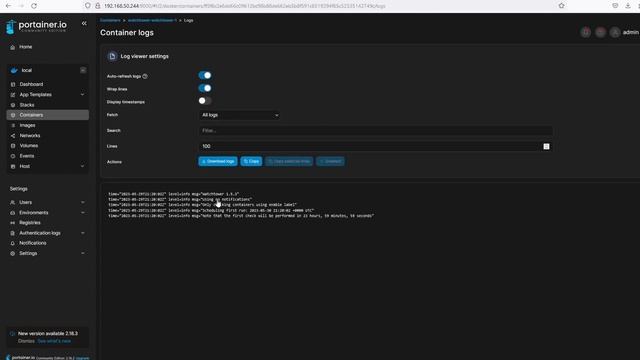Click the Portainer.io logo
Screen dimensions: 640x360
point(36,27)
